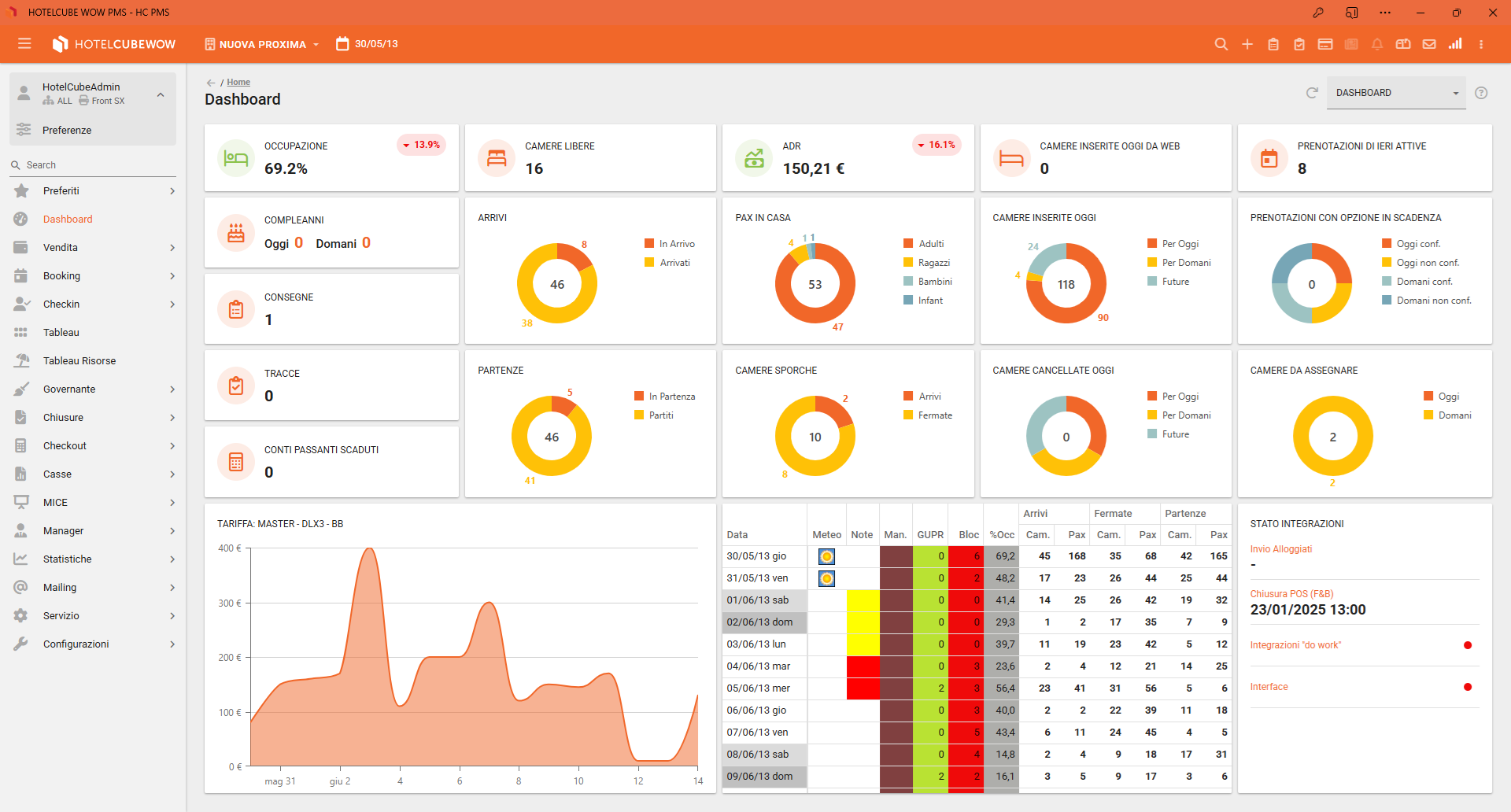Click the Home breadcrumb link
This screenshot has width=1511, height=812.
coord(238,82)
